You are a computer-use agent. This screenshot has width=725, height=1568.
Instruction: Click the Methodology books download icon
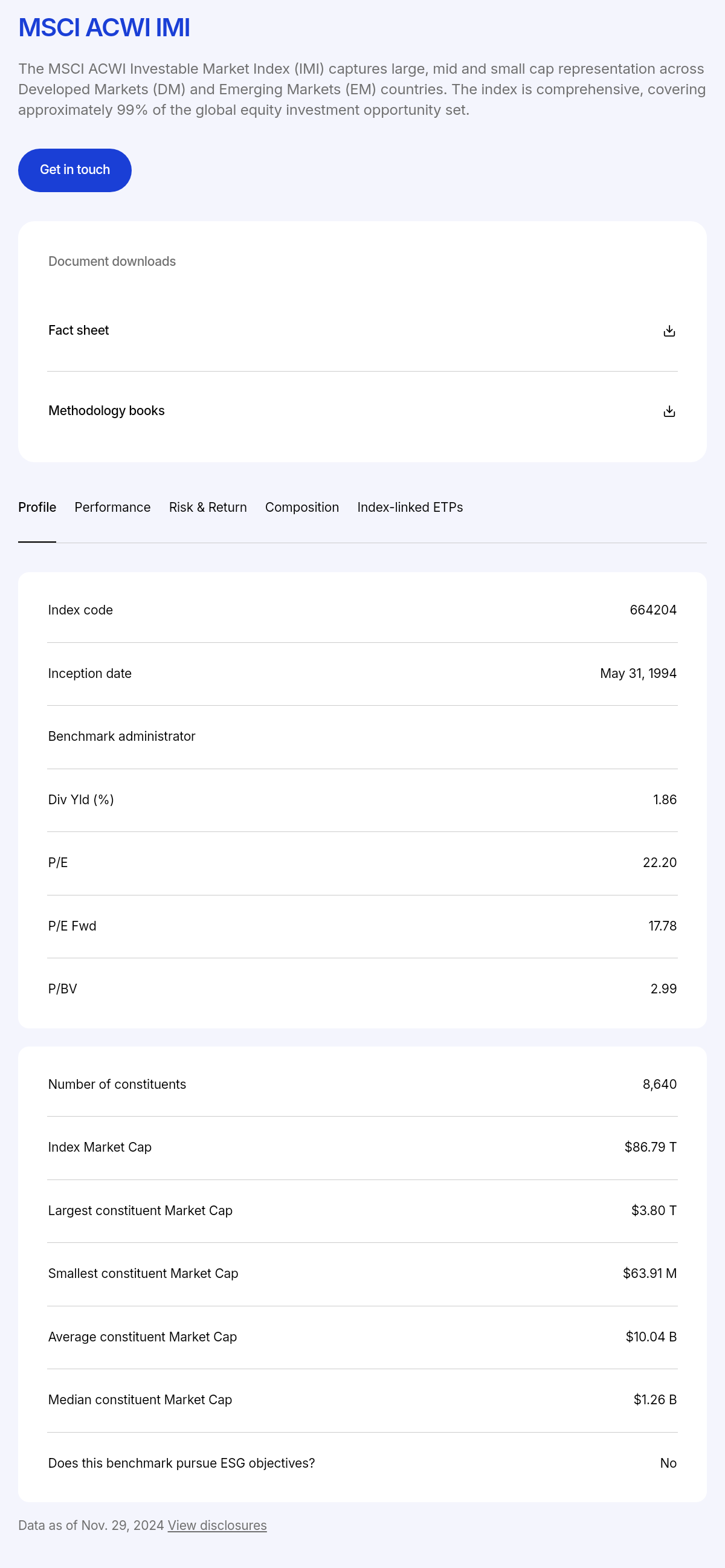(669, 411)
